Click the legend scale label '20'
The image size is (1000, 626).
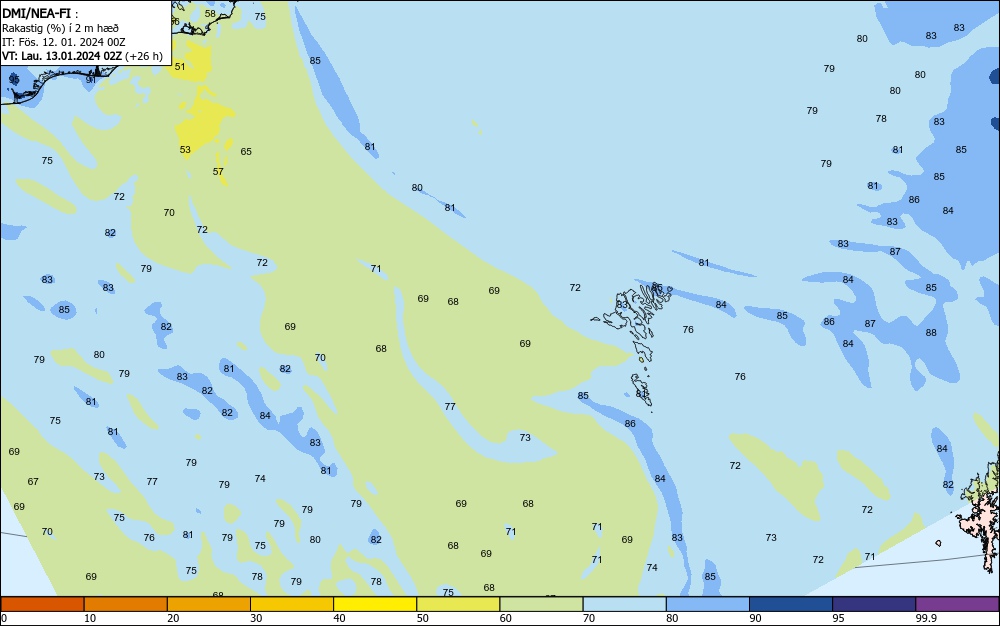click(x=173, y=618)
